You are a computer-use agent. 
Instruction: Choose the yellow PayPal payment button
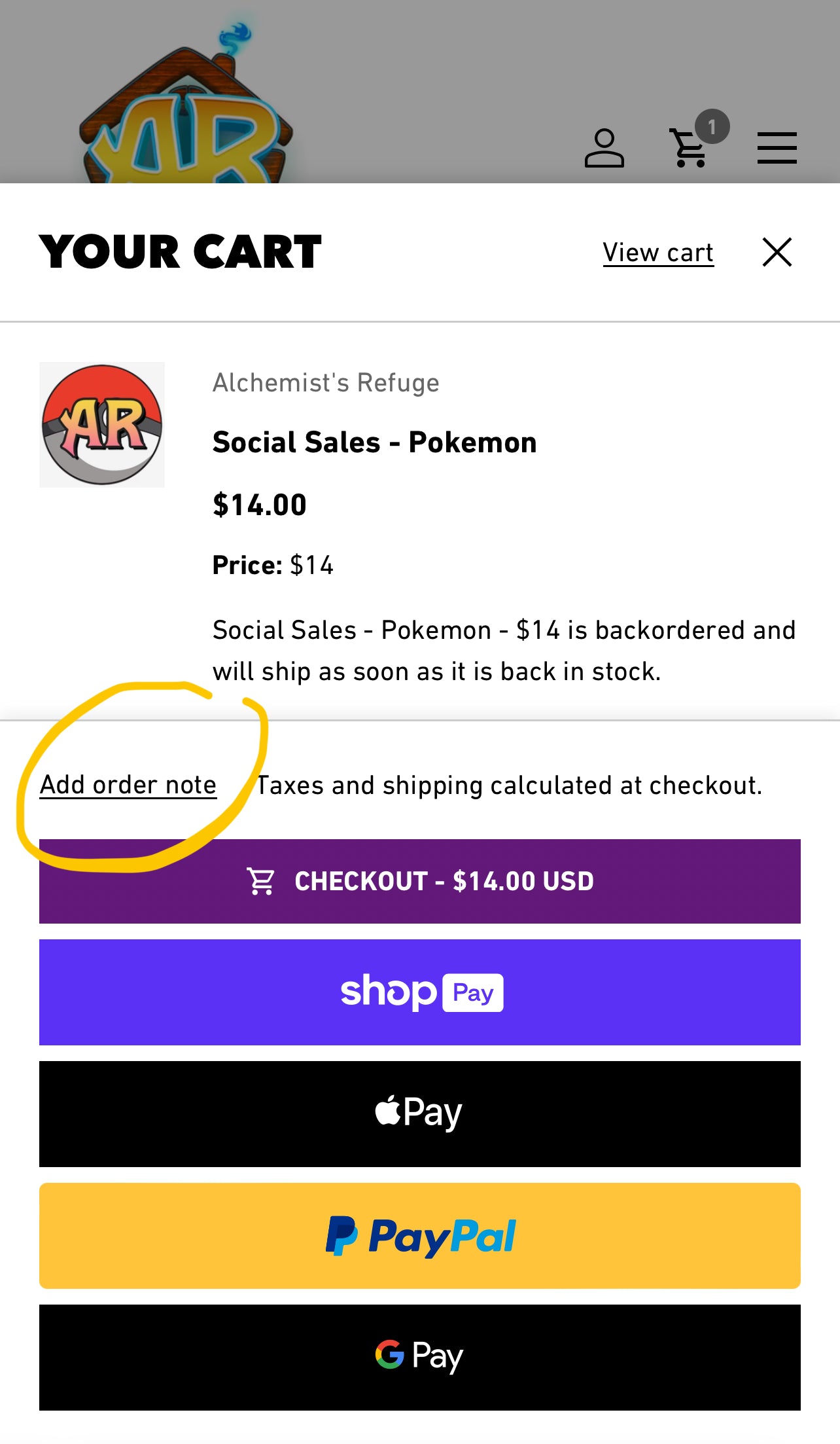pos(420,1236)
